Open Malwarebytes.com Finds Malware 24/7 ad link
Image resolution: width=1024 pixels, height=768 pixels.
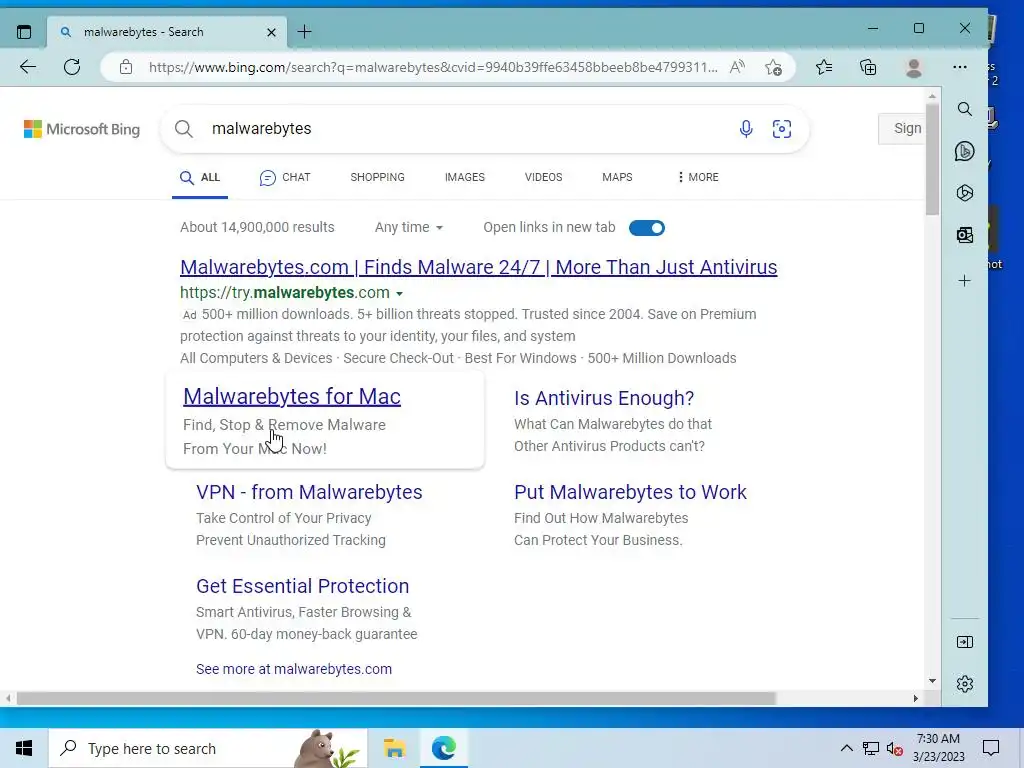pyautogui.click(x=479, y=267)
